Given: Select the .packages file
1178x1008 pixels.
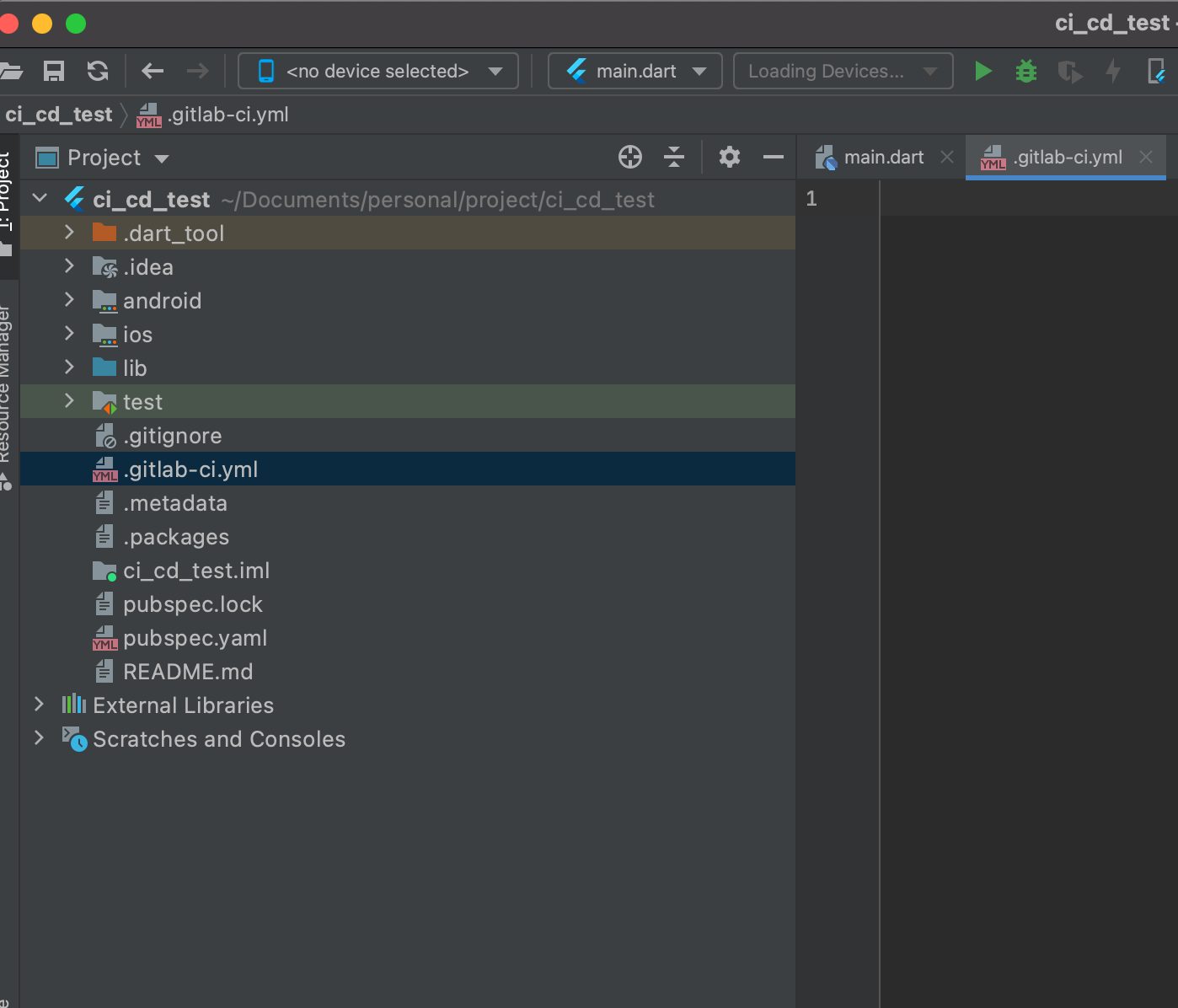Looking at the screenshot, I should click(x=408, y=536).
